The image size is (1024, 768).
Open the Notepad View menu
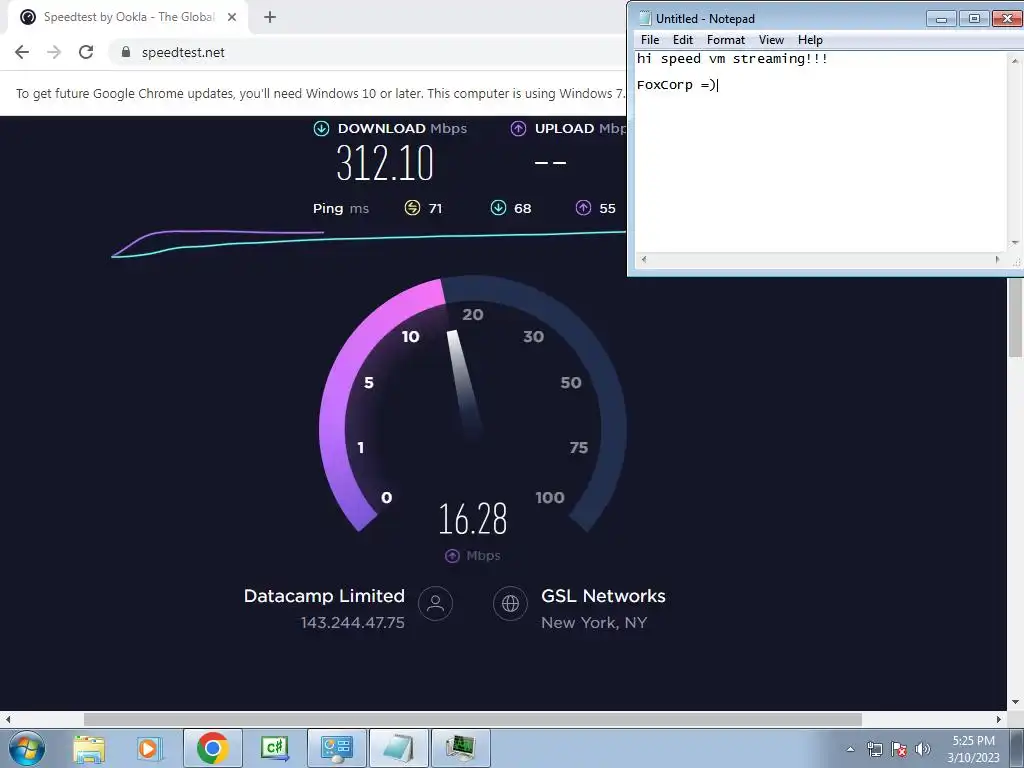[x=771, y=40]
